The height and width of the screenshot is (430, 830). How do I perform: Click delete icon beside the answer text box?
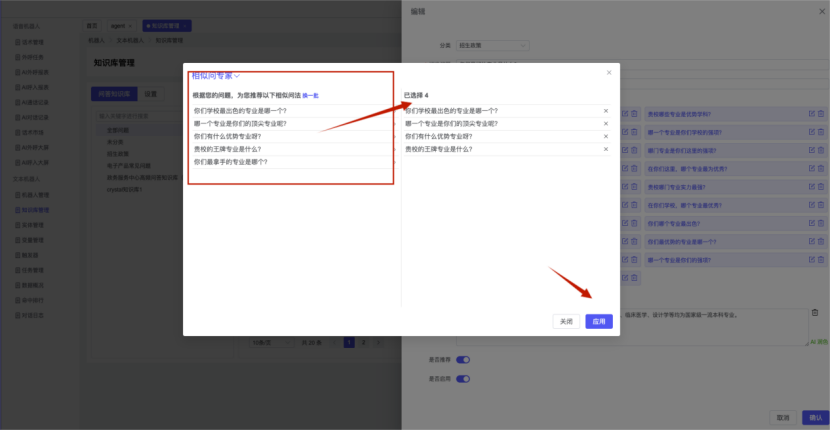[x=816, y=313]
